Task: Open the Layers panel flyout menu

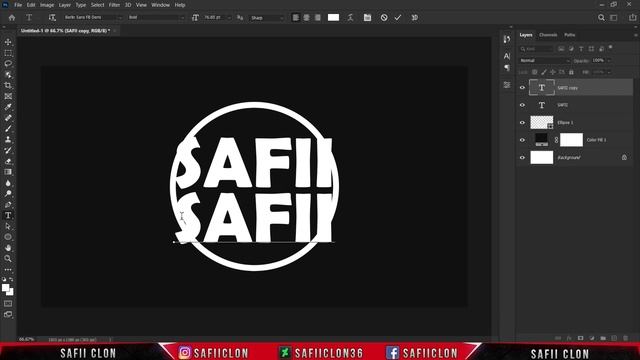Action: click(635, 35)
